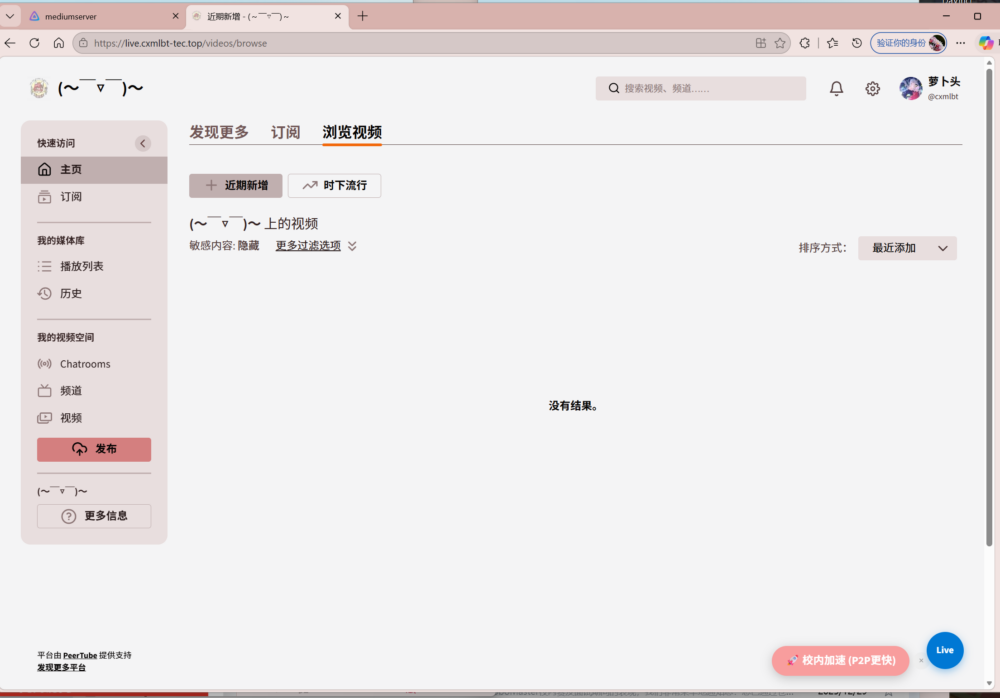This screenshot has height=698, width=1000.
Task: Click the vertical page scrollbar
Action: tap(990, 300)
